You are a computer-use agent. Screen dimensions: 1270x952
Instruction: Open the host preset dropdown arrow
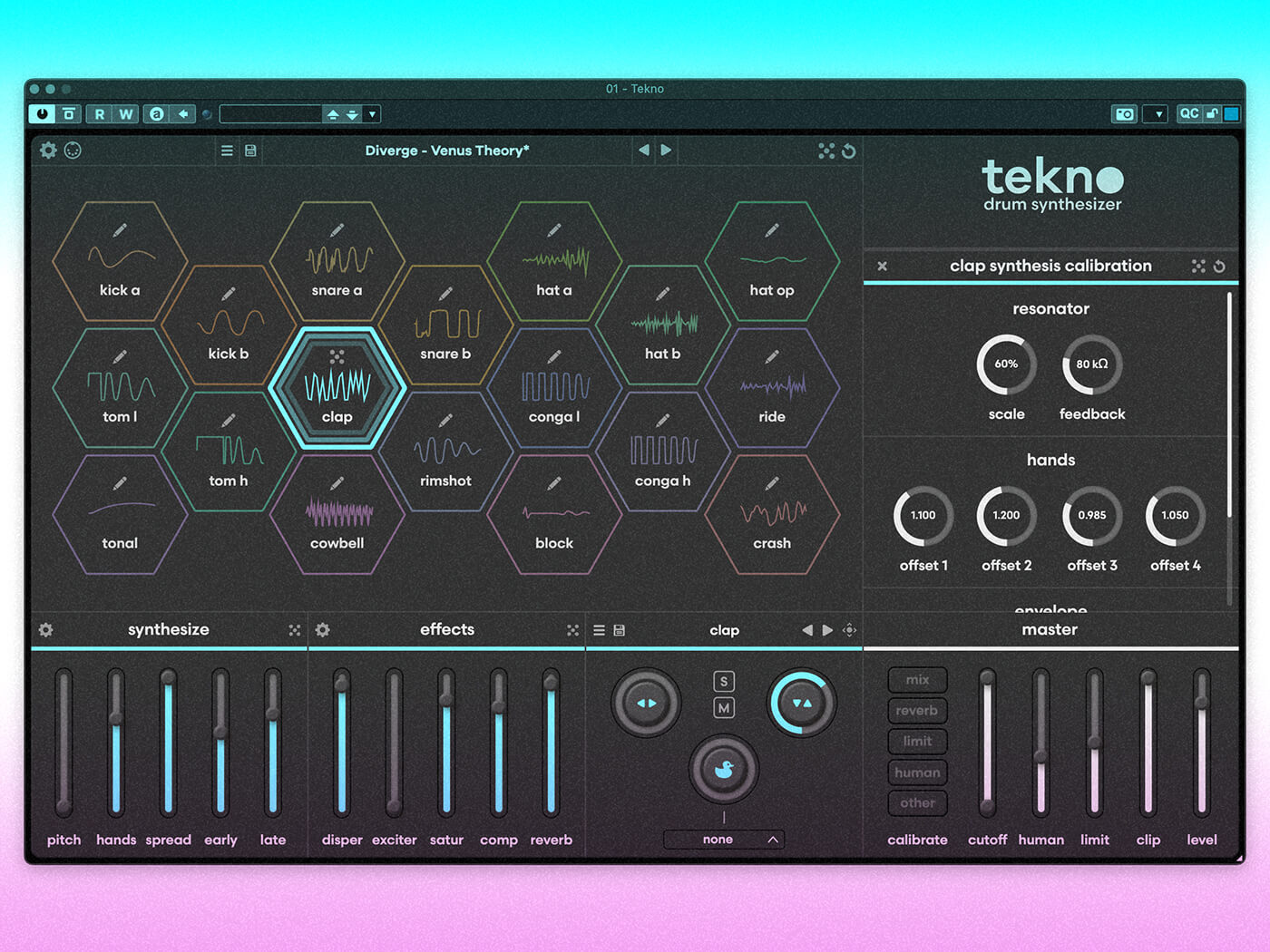(x=372, y=114)
